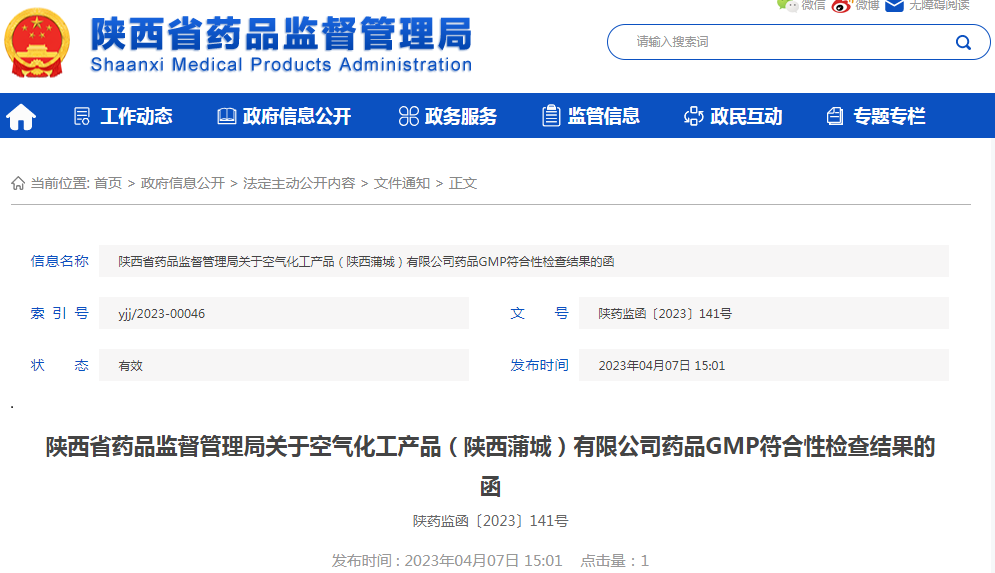Click the 发布时间 label in info table
Image resolution: width=995 pixels, height=573 pixels.
pyautogui.click(x=539, y=365)
